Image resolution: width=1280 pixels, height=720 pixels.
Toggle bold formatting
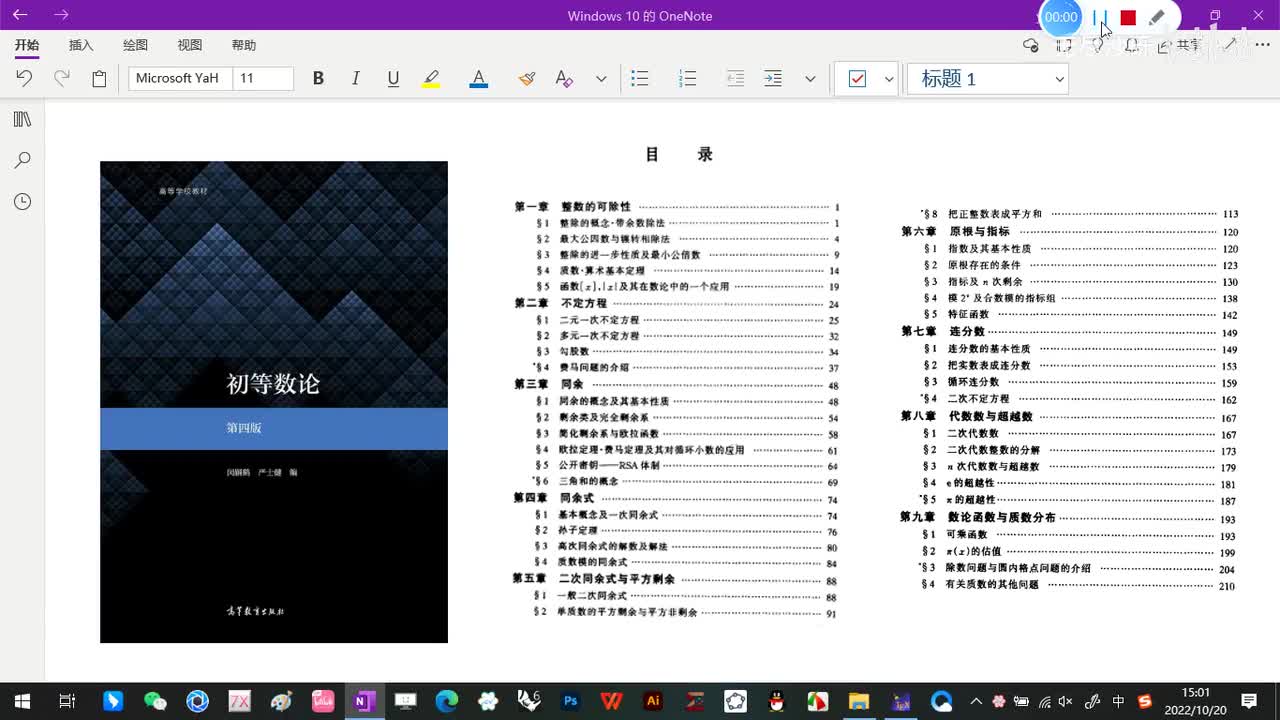tap(318, 78)
